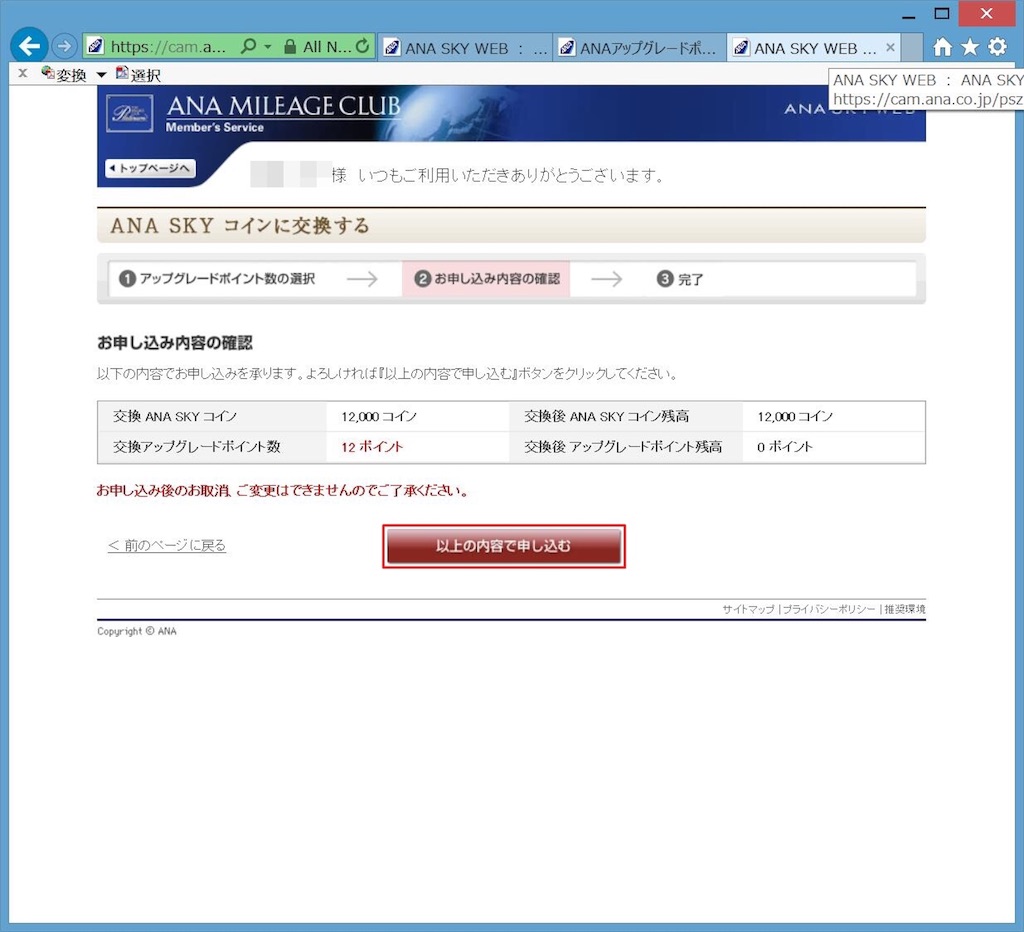Click the 選択 toolbar button
This screenshot has width=1024, height=932.
tap(138, 74)
